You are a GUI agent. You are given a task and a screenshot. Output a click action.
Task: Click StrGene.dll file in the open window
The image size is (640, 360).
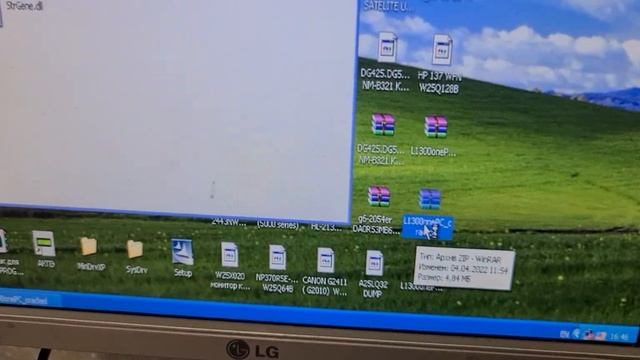point(24,6)
